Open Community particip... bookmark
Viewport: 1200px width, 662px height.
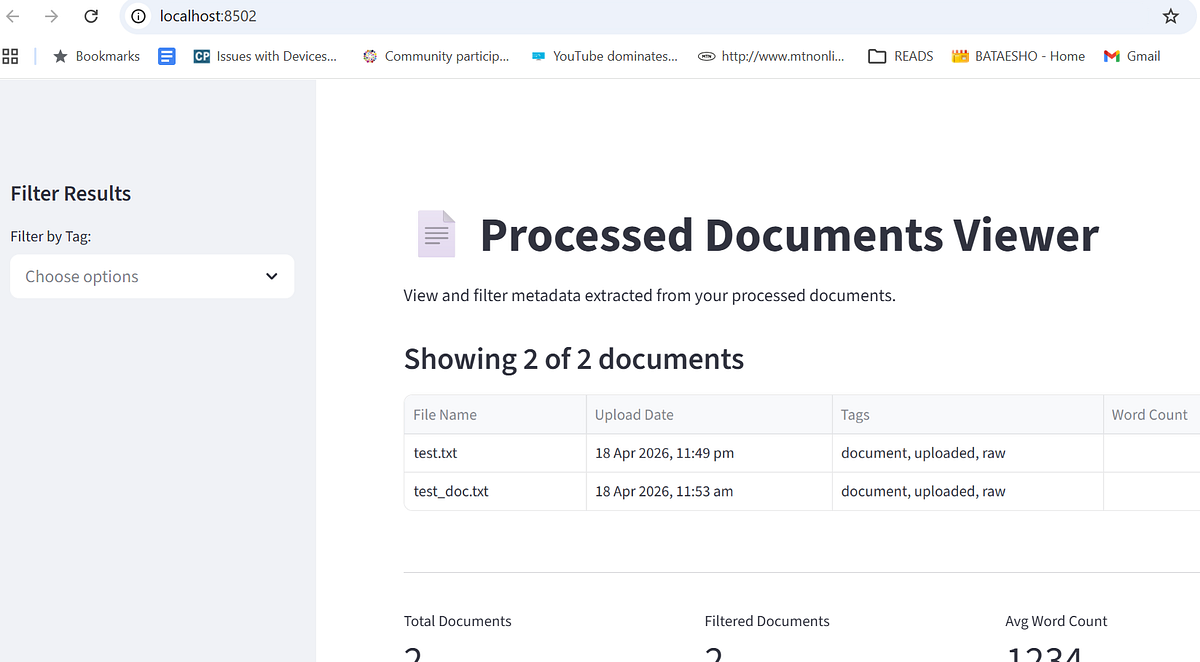436,56
